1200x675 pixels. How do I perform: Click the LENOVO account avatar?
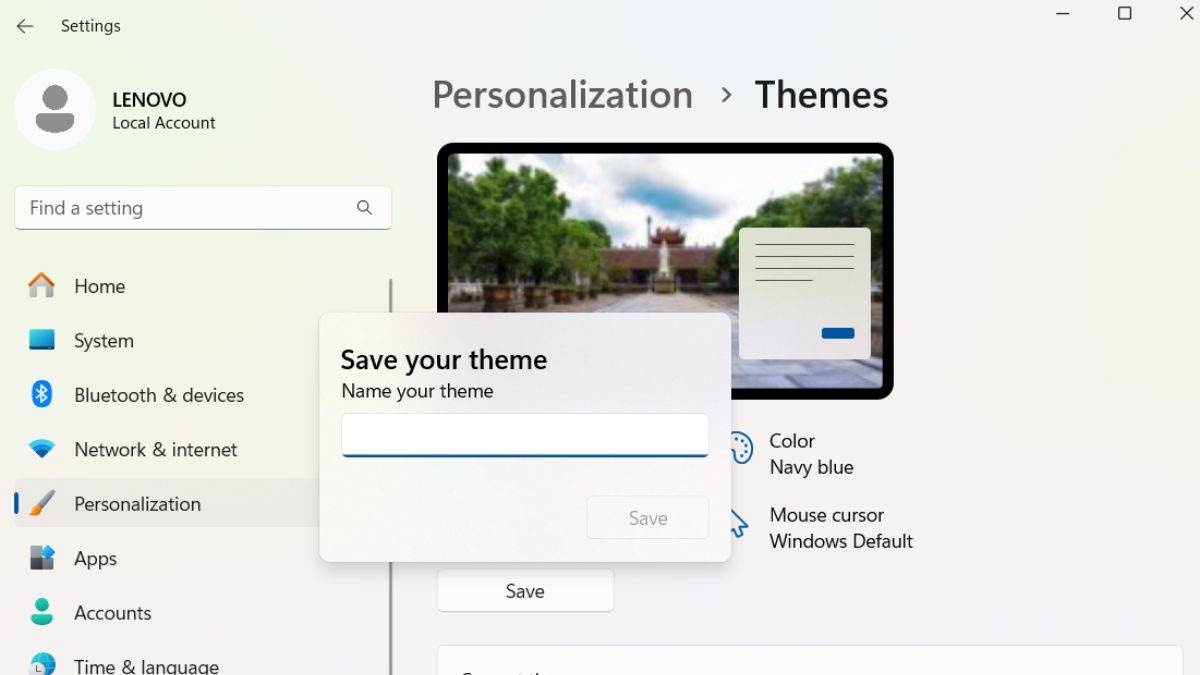tap(55, 110)
